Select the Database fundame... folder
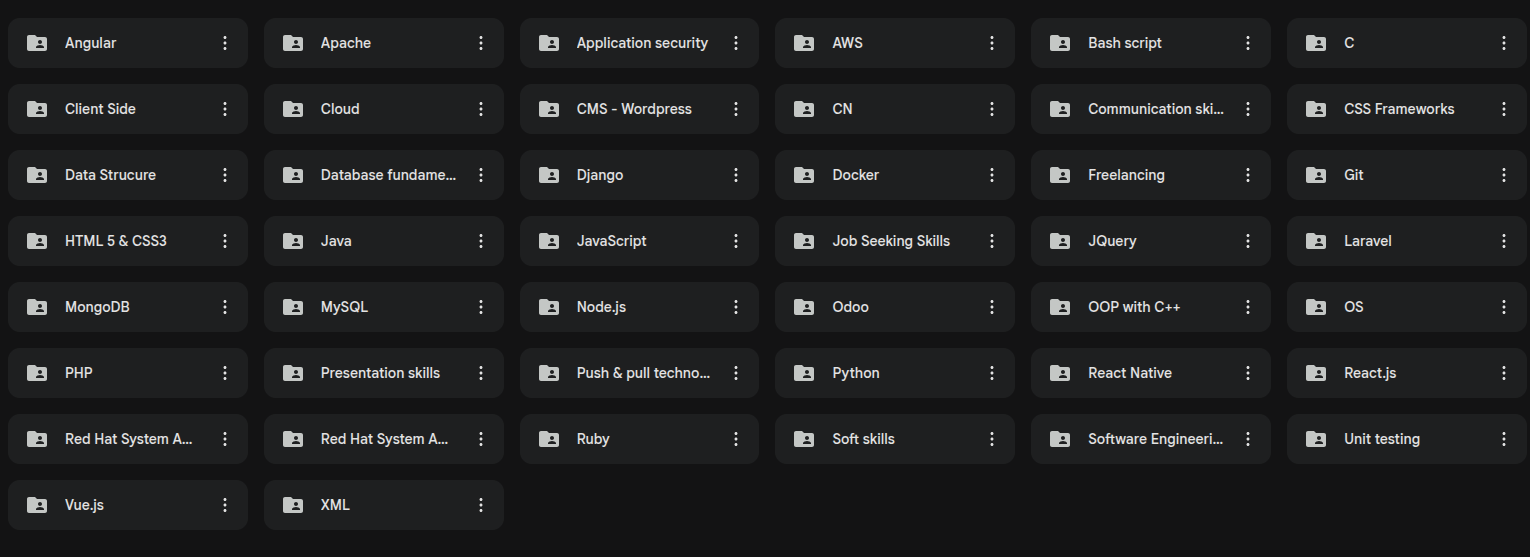Screen dimensions: 1530x557 pos(384,175)
